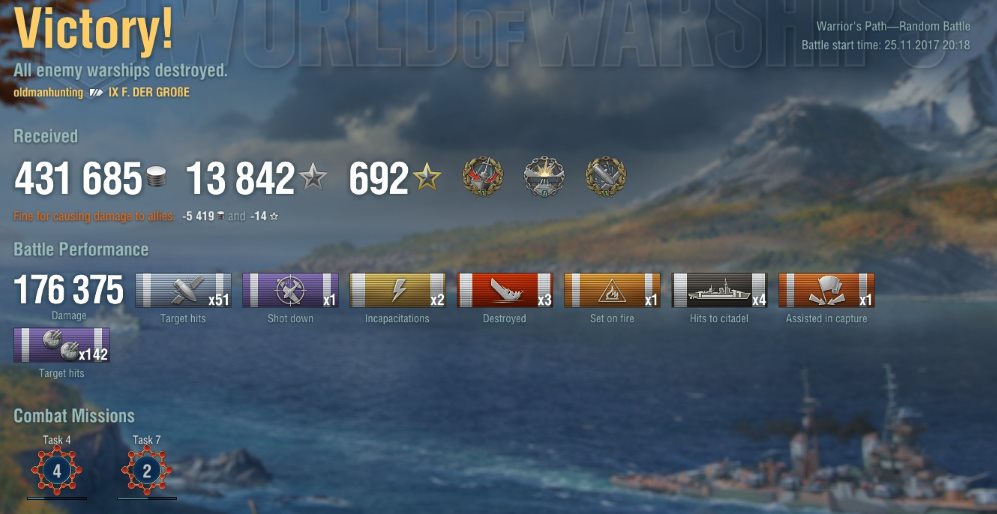Viewport: 997px width, 514px height.
Task: Click the player name oldmanhunting
Action: (x=48, y=92)
